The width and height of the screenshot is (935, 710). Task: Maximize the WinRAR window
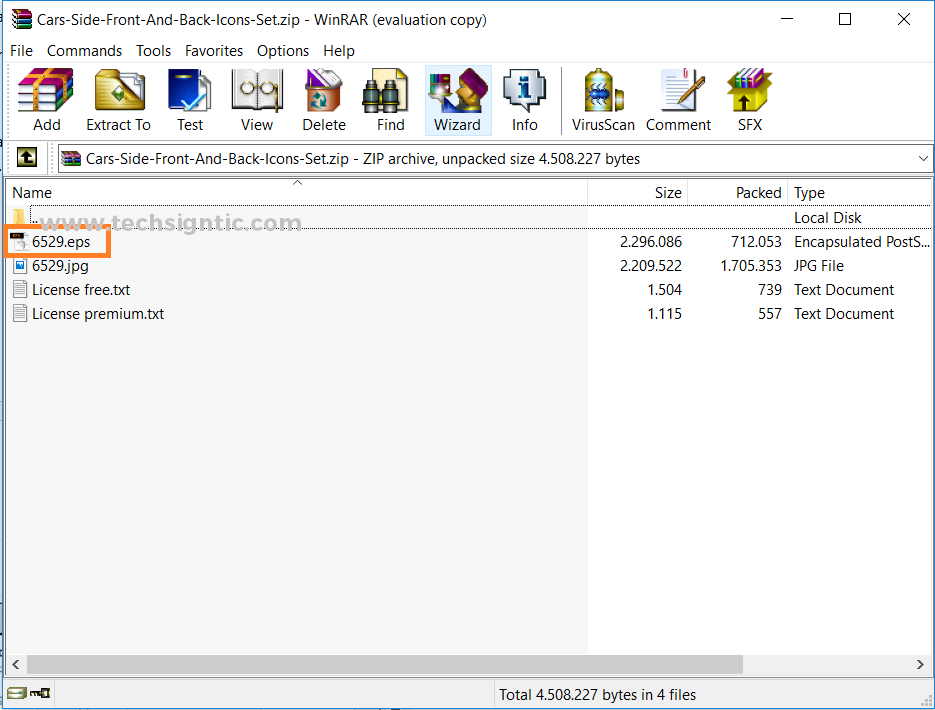(x=845, y=19)
